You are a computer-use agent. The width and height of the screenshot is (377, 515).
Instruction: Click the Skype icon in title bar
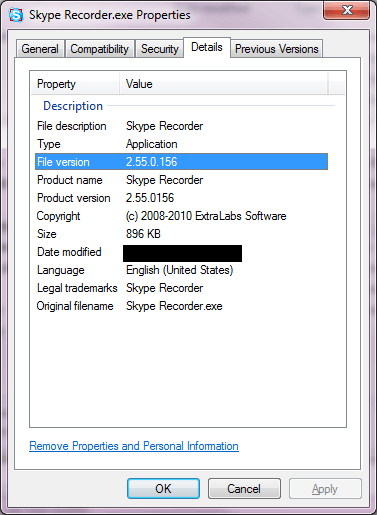(15, 15)
